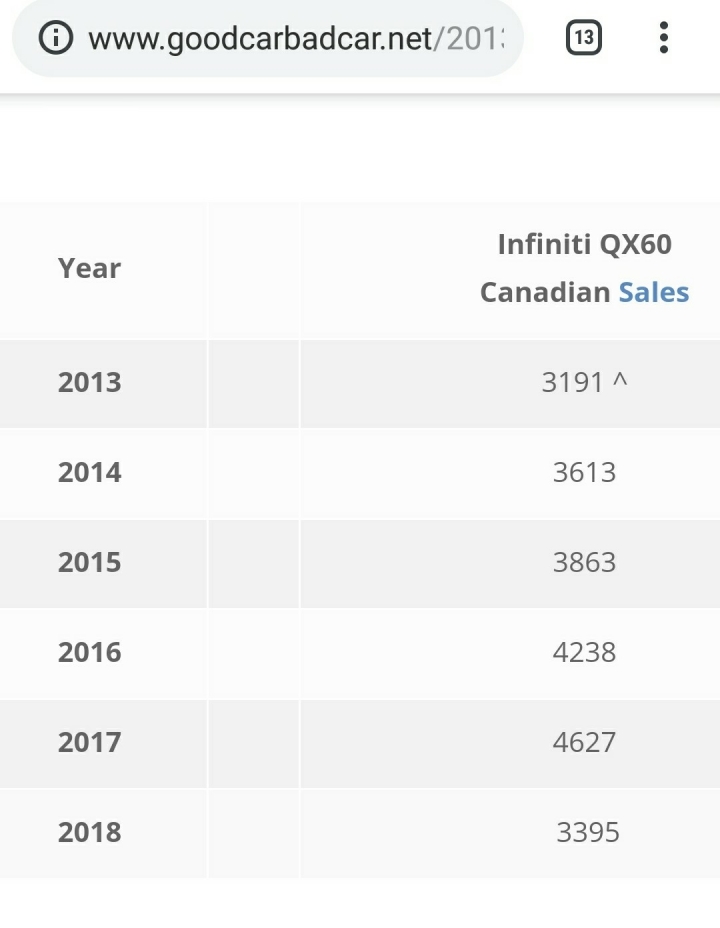The width and height of the screenshot is (720, 928).
Task: Select the 2015 year cell
Action: (x=89, y=562)
